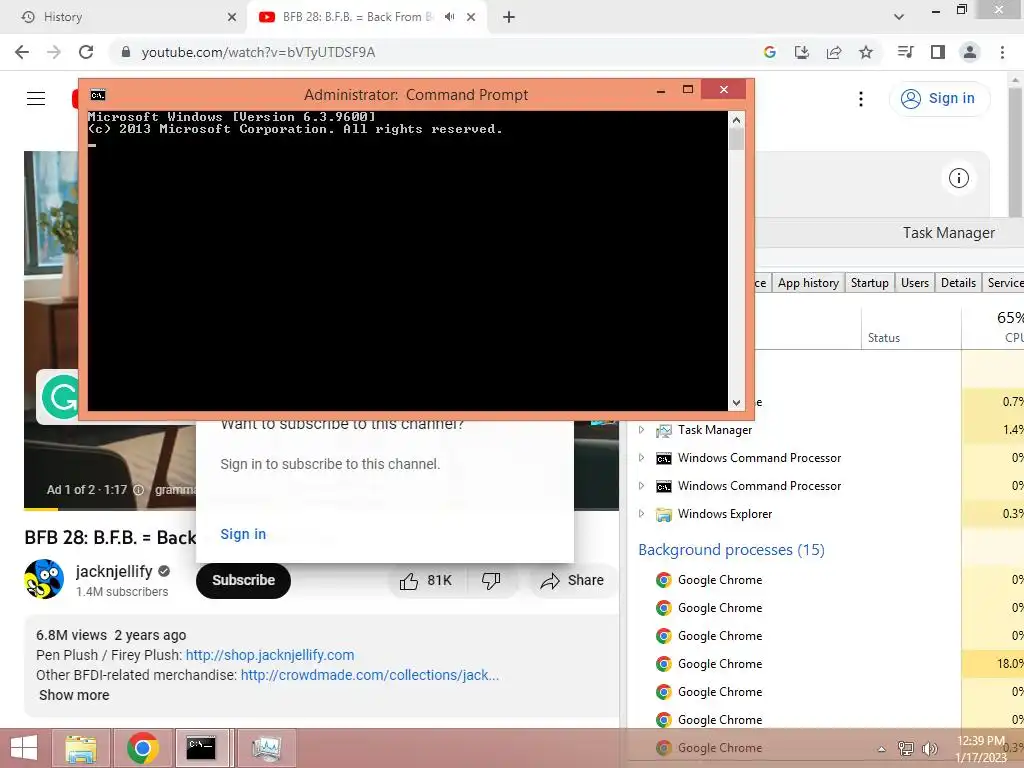This screenshot has height=768, width=1024.
Task: Click the share page icon in address bar
Action: click(x=834, y=52)
